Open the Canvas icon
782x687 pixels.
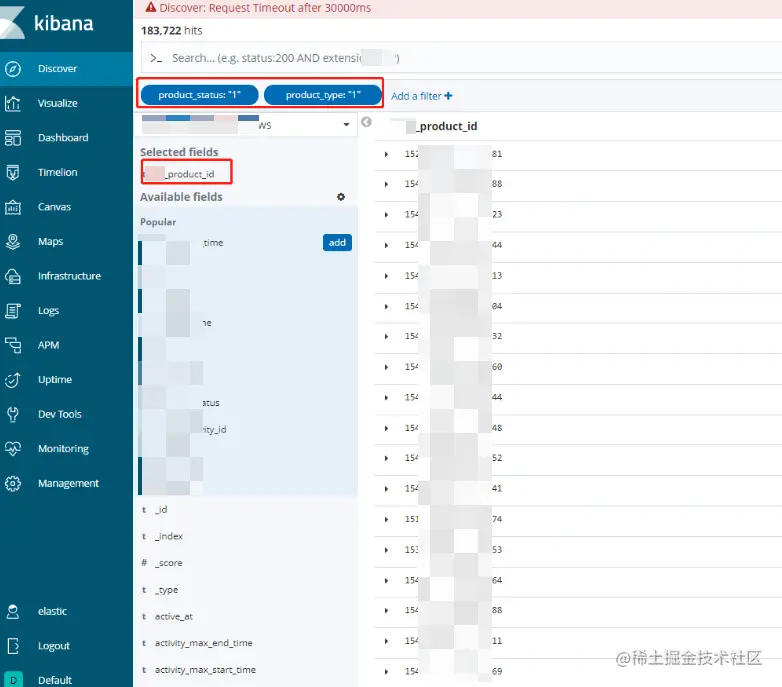click(x=12, y=207)
